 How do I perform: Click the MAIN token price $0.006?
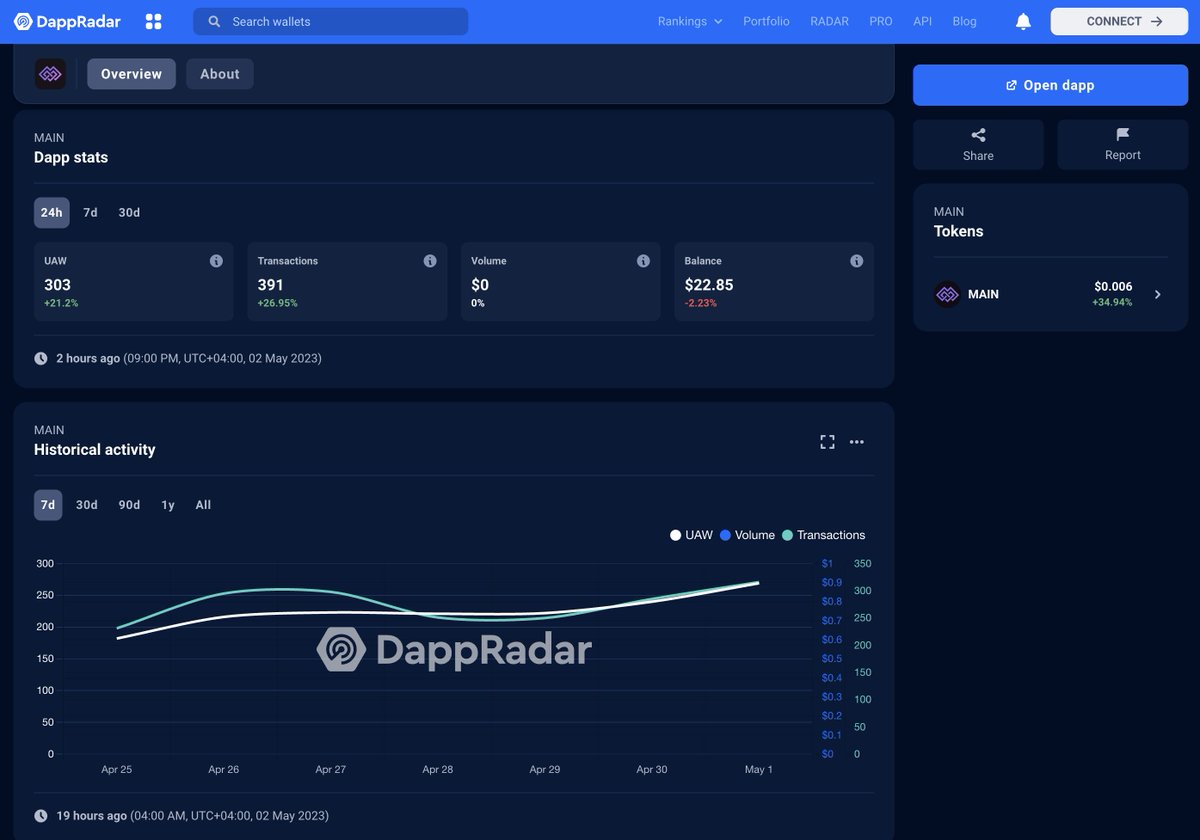pyautogui.click(x=1113, y=286)
